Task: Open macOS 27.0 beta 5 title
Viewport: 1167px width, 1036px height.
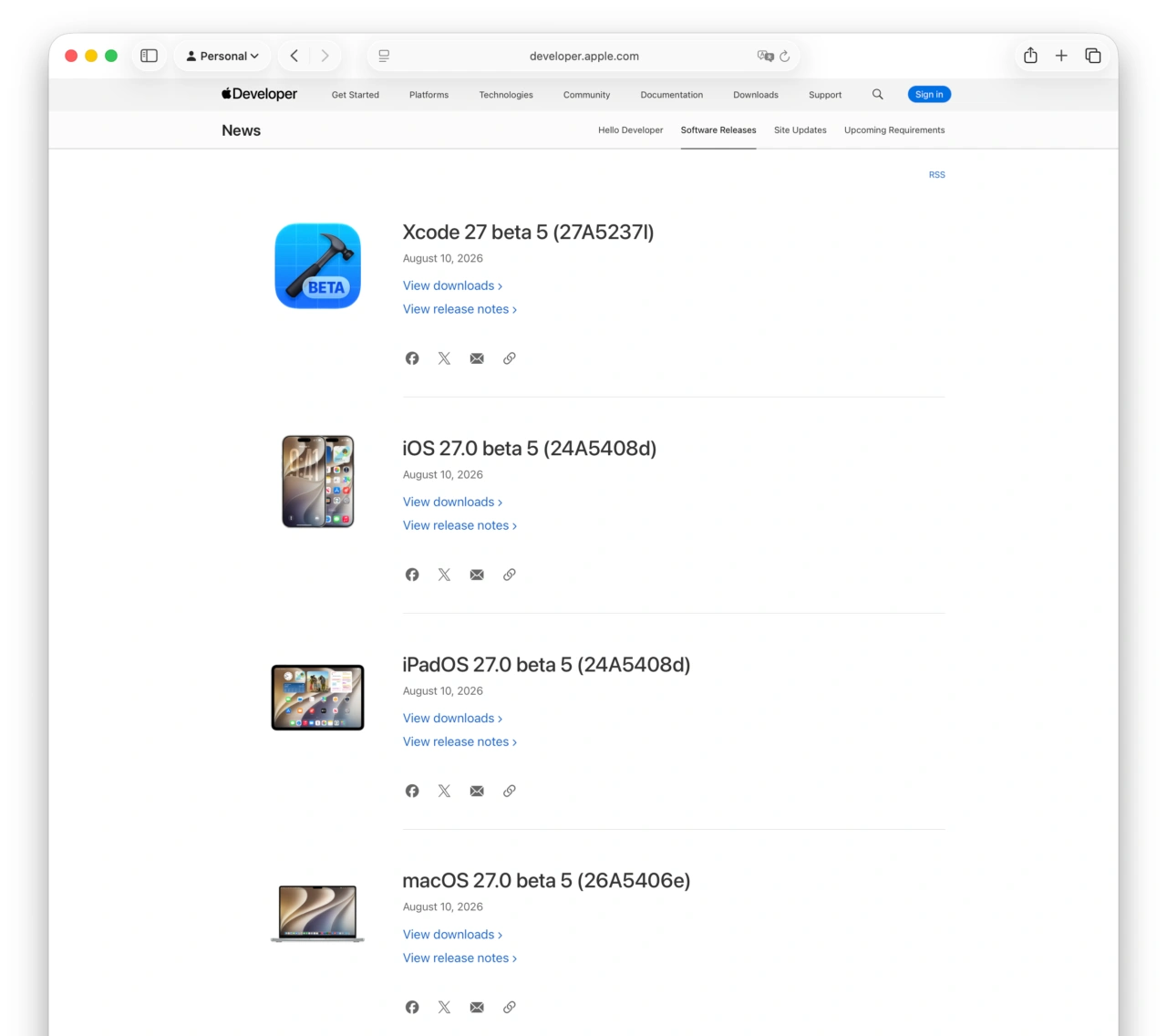Action: (x=546, y=881)
